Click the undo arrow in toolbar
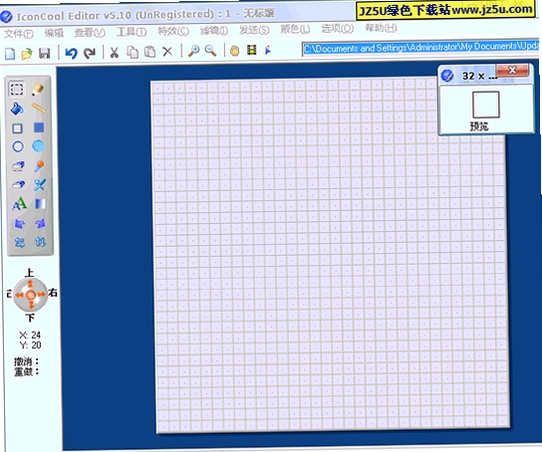The height and width of the screenshot is (452, 542). 71,53
